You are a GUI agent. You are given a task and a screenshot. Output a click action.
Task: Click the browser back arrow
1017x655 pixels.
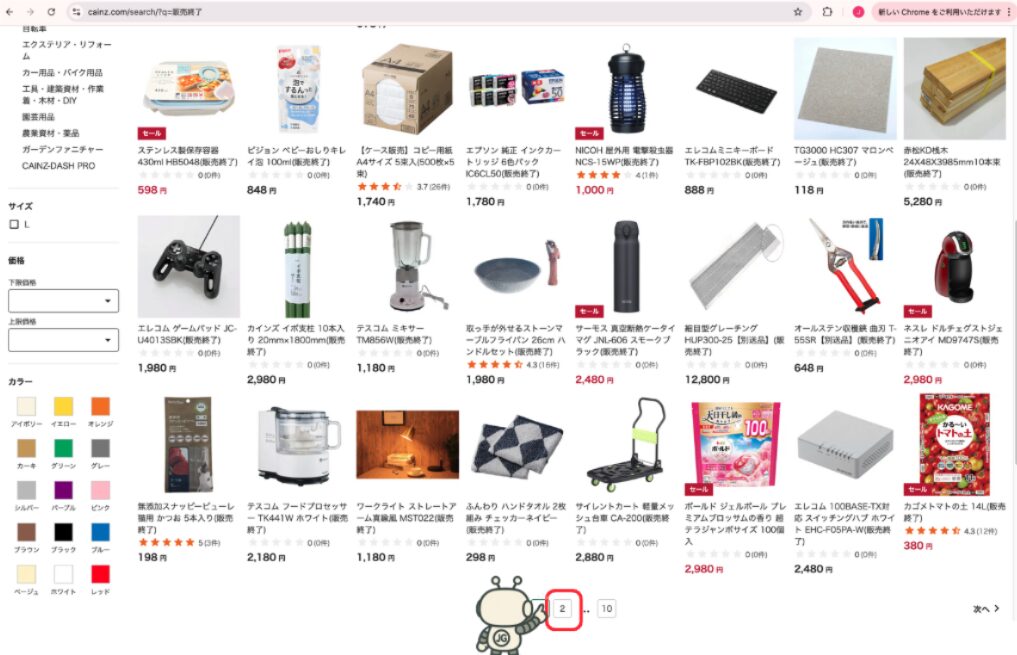pos(10,12)
